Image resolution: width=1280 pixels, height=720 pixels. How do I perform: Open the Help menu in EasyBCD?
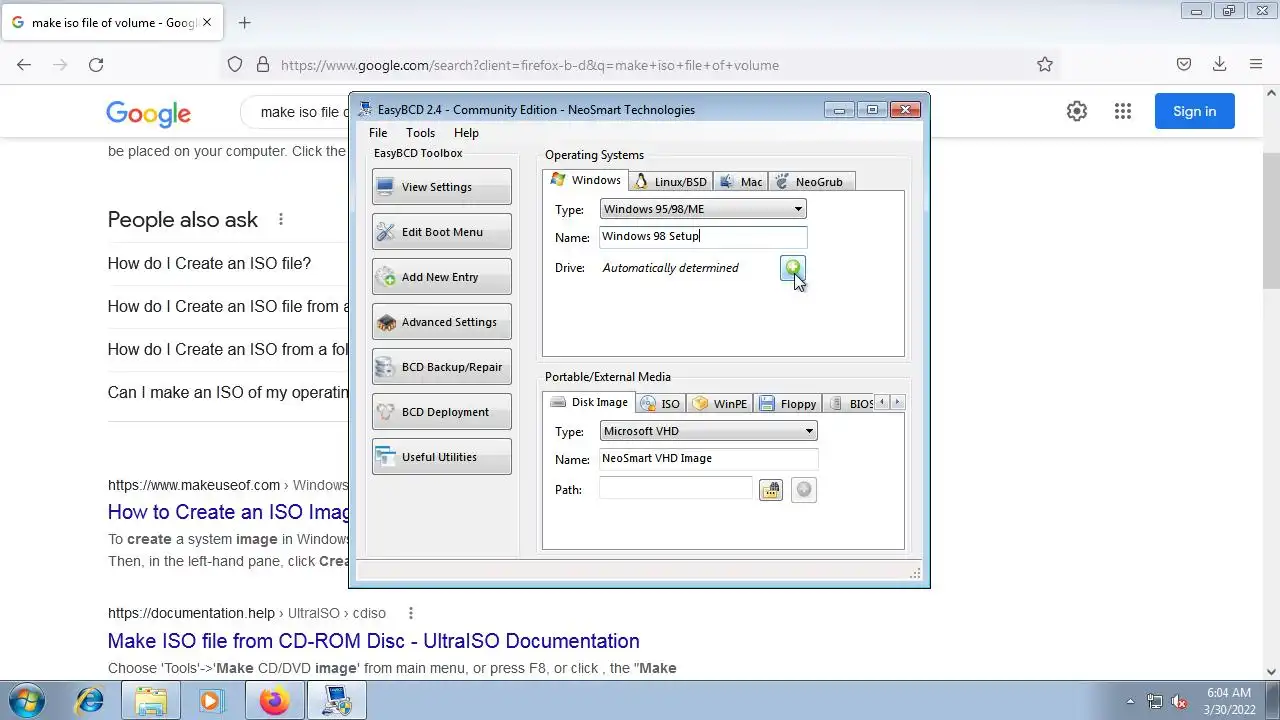click(x=466, y=133)
